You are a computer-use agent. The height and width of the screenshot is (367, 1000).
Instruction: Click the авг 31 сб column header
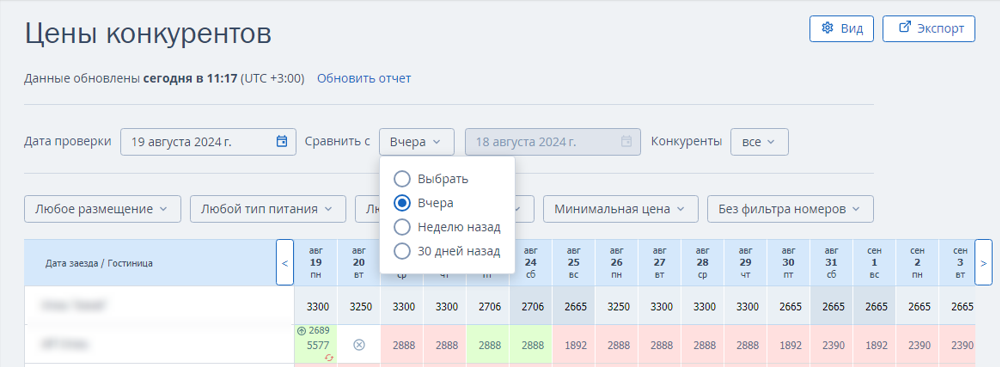[x=833, y=262]
